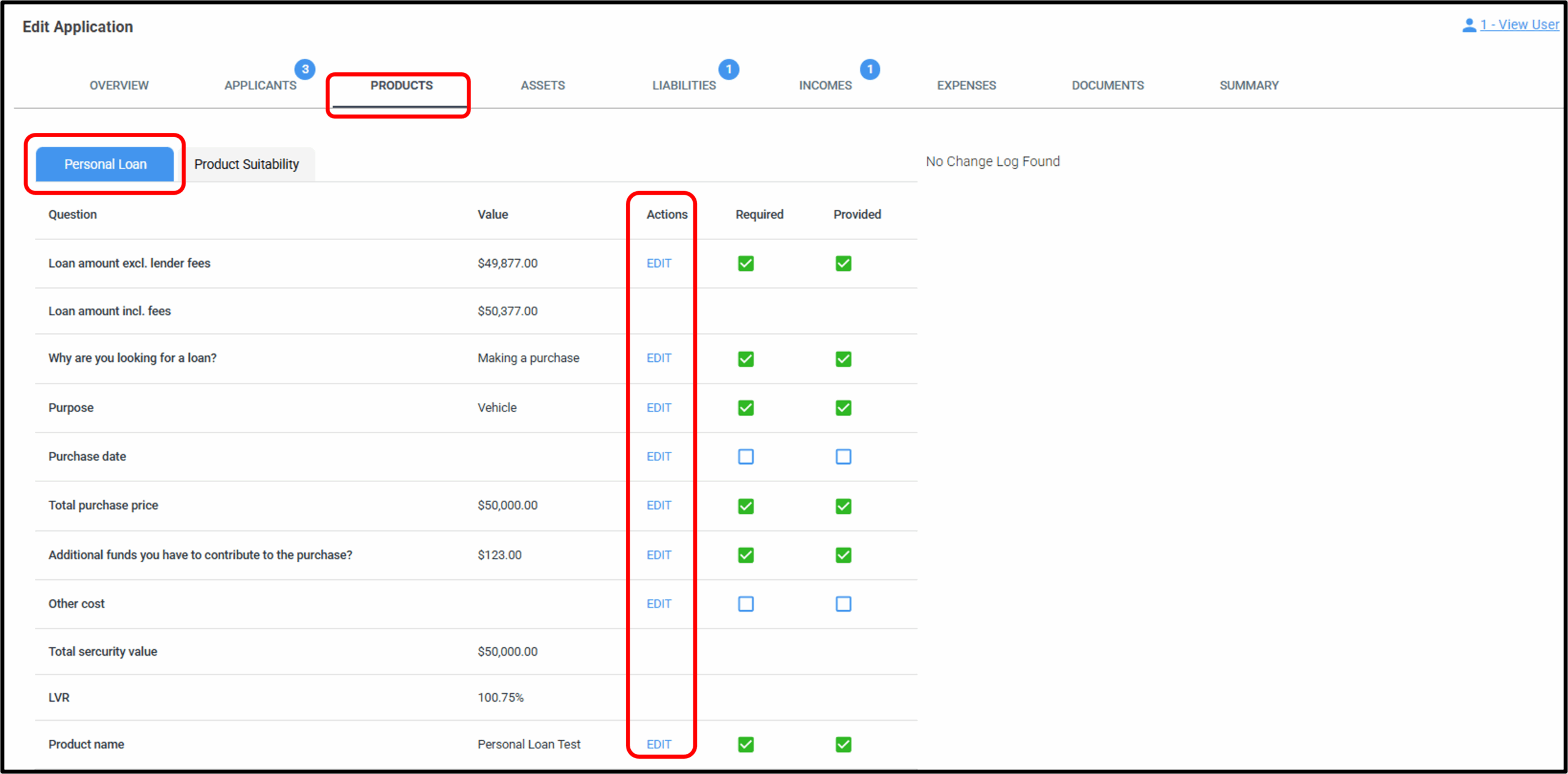Screen dimensions: 1568x774
Task: Click the user profile icon at top right
Action: (x=1468, y=25)
